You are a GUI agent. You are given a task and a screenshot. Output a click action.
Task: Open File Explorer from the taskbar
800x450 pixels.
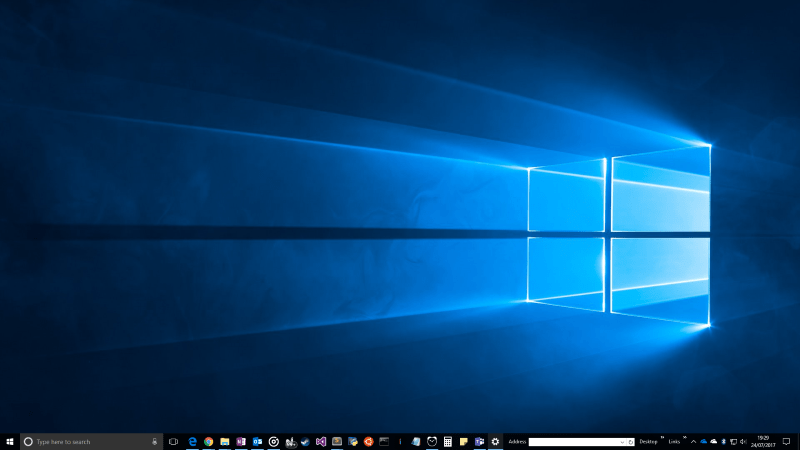pyautogui.click(x=225, y=441)
